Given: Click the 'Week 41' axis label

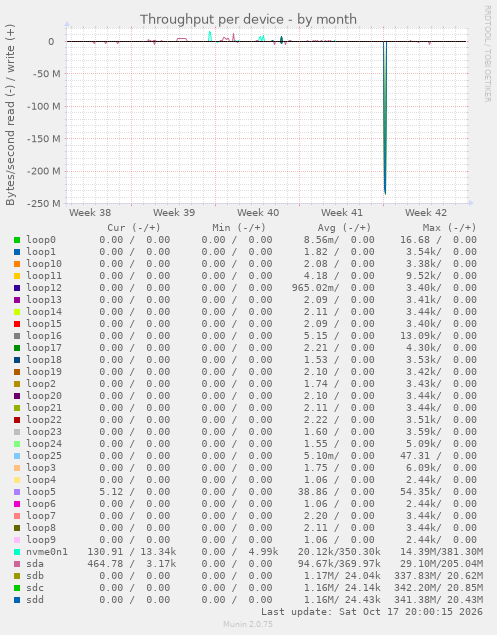Looking at the screenshot, I should point(342,213).
